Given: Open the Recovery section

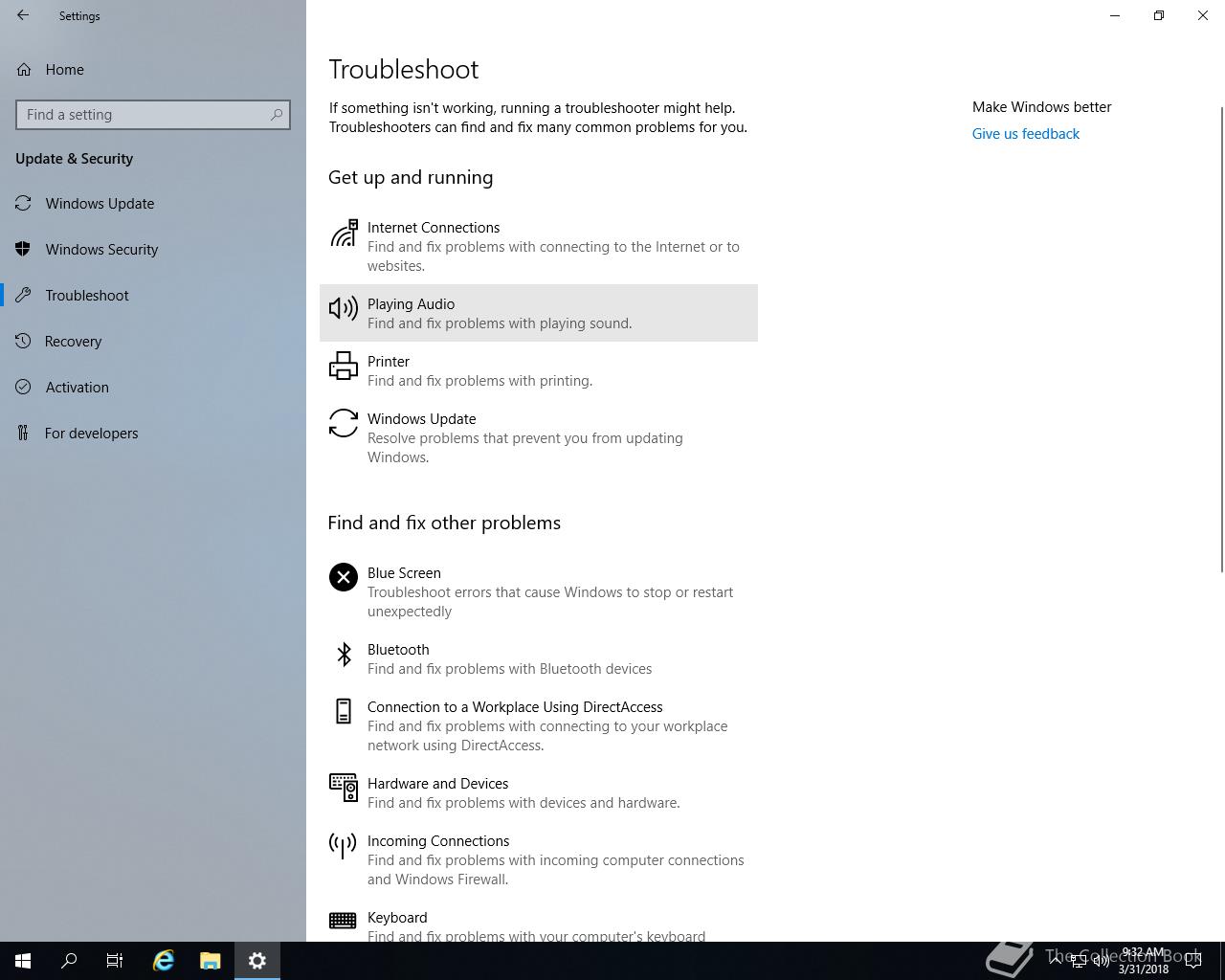Looking at the screenshot, I should click(153, 341).
